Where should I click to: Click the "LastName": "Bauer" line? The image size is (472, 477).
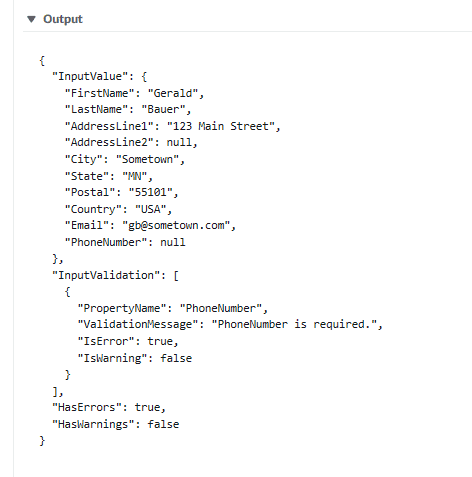tap(128, 109)
